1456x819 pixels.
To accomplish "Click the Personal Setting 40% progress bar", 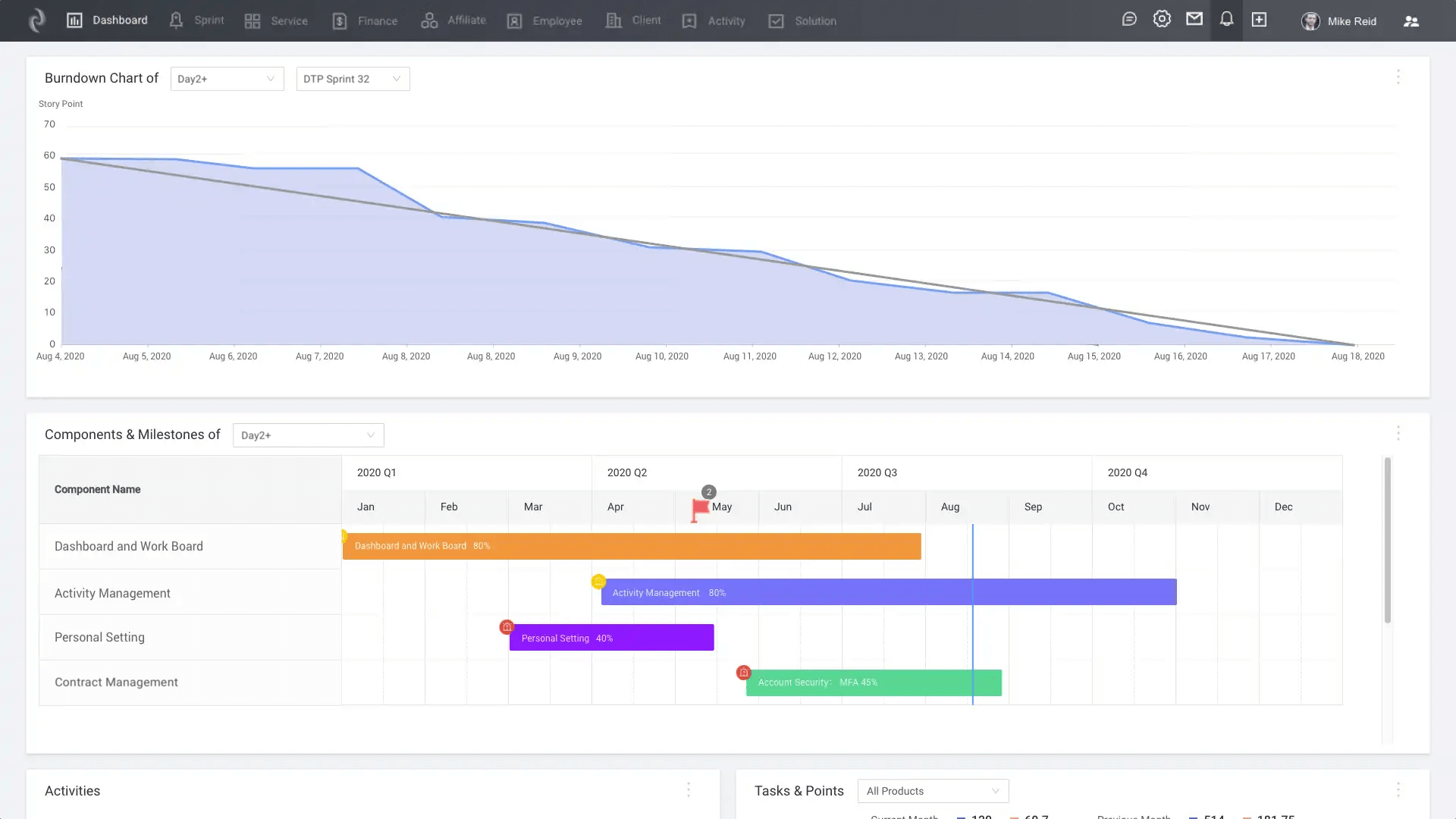I will (611, 638).
